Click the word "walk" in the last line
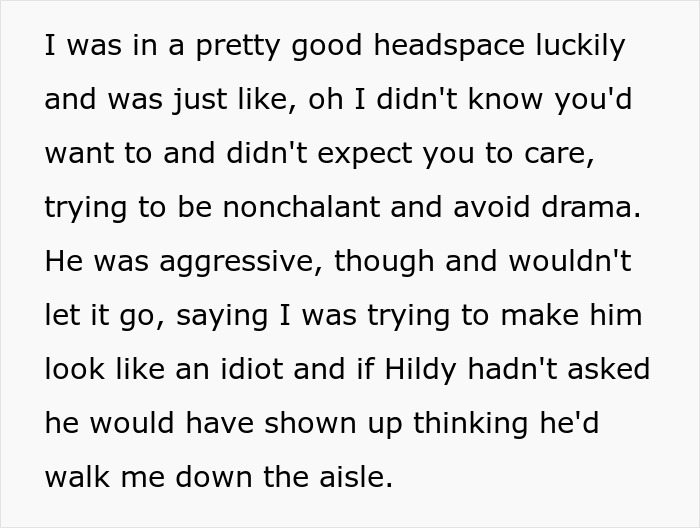This screenshot has height=528, width=700. [75, 477]
